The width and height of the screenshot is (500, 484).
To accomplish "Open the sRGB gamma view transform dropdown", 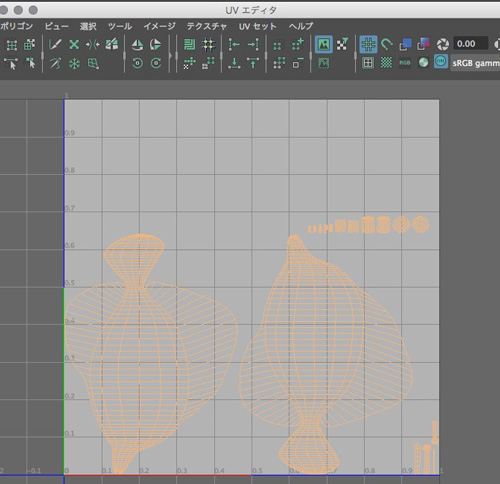I will tap(476, 63).
